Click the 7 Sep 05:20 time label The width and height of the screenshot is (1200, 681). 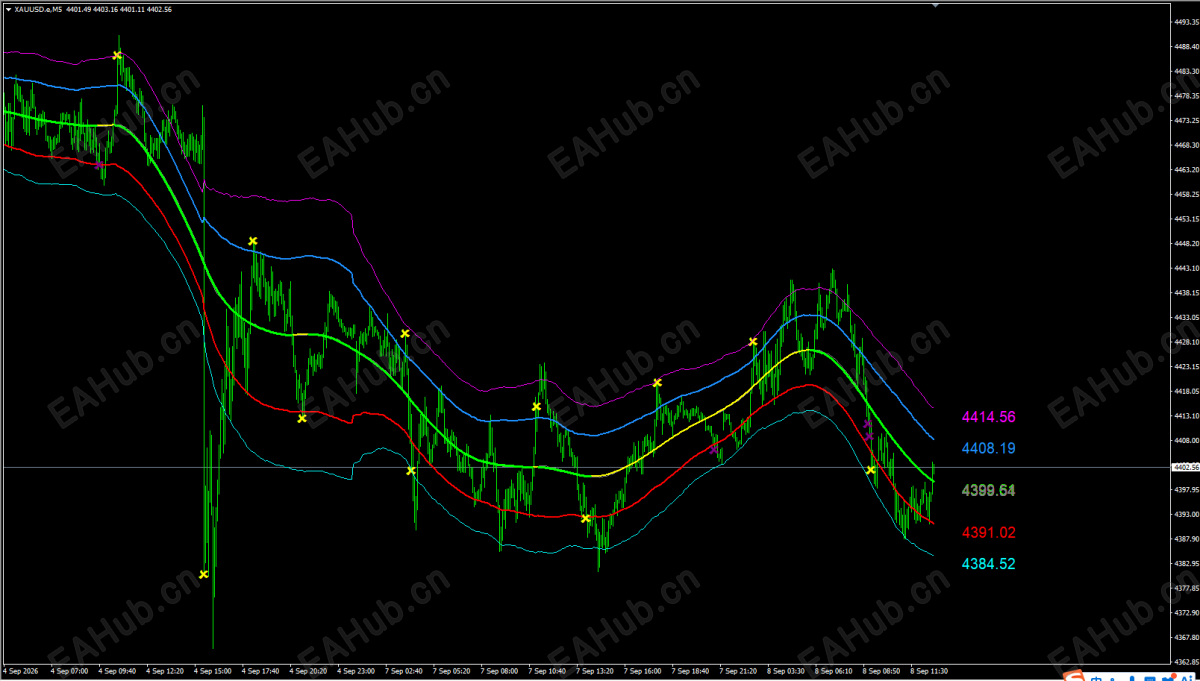[453, 671]
